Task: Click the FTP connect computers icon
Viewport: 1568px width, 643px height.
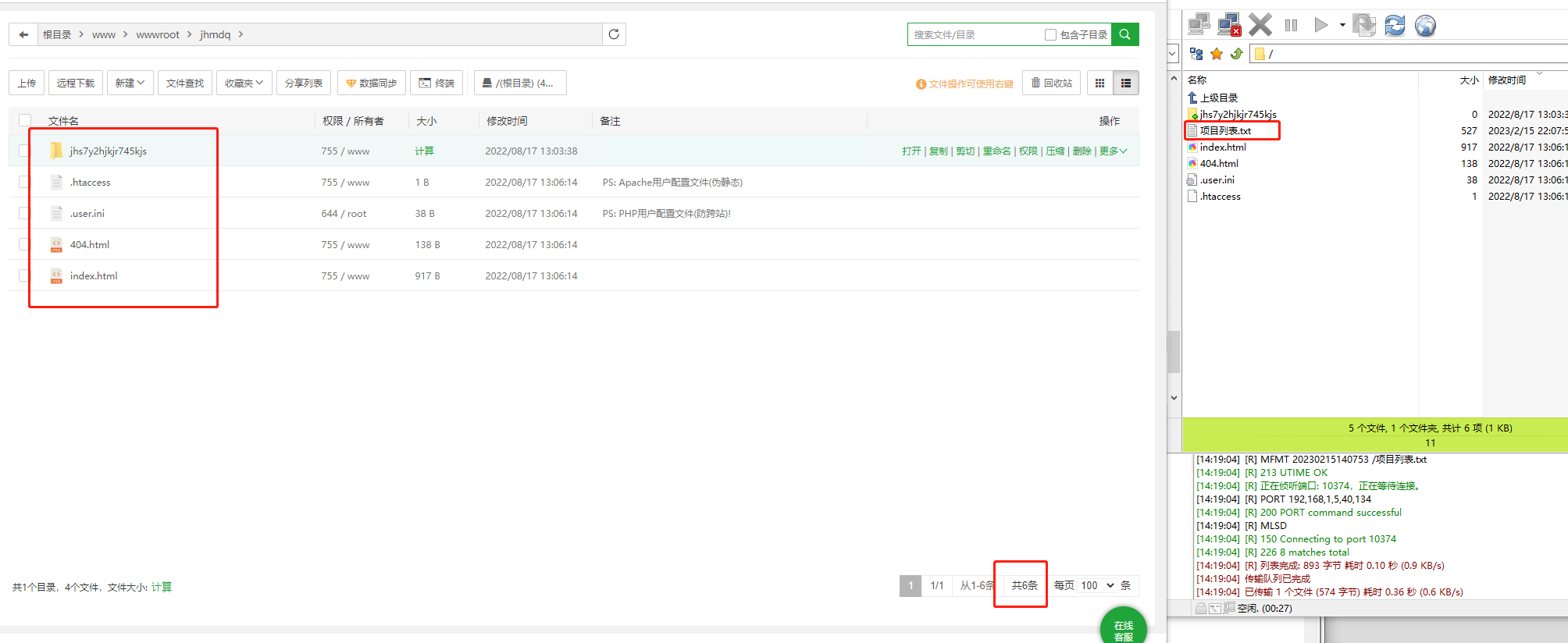Action: pos(1199,25)
